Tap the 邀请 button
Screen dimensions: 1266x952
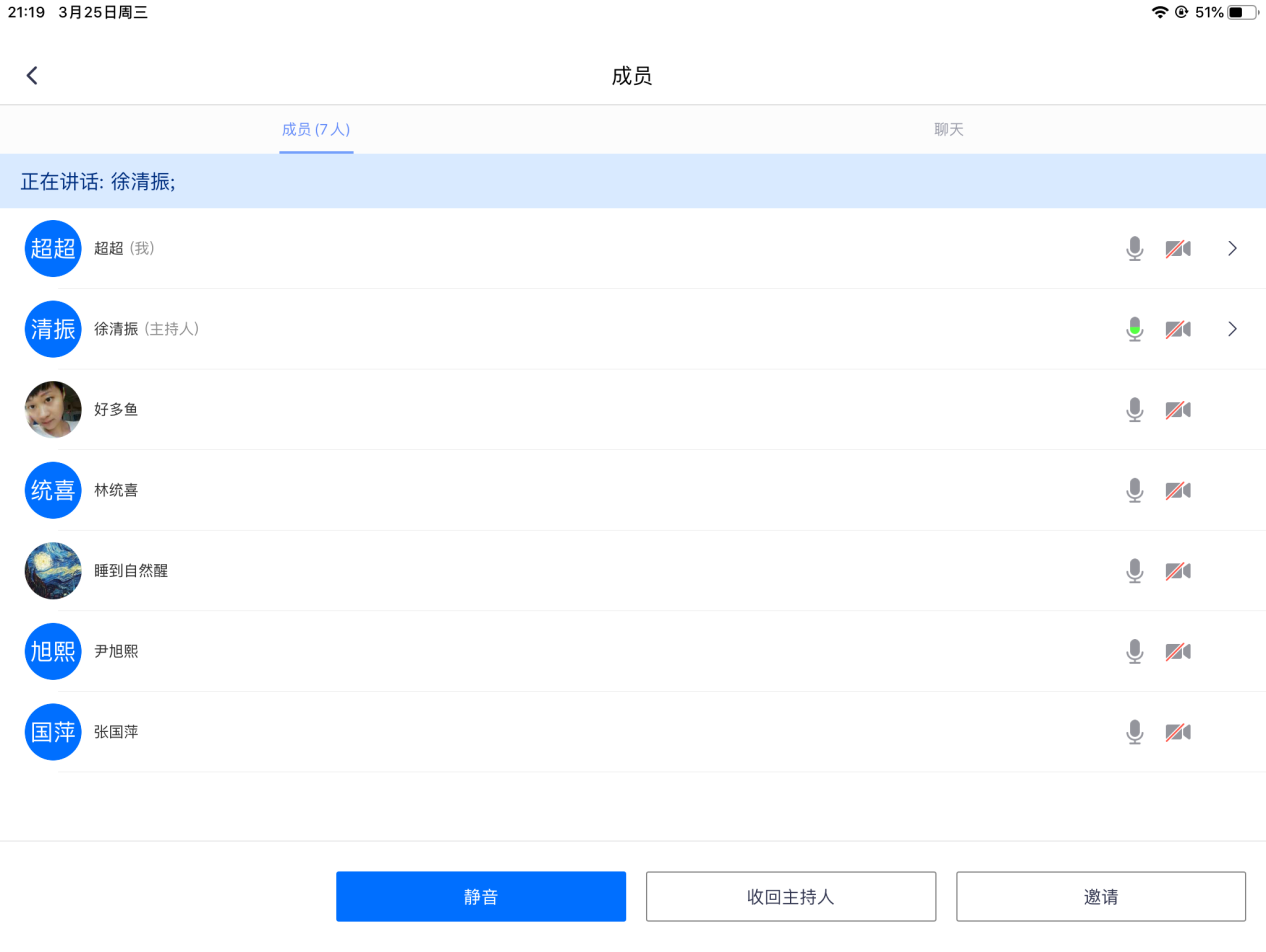pos(1100,897)
